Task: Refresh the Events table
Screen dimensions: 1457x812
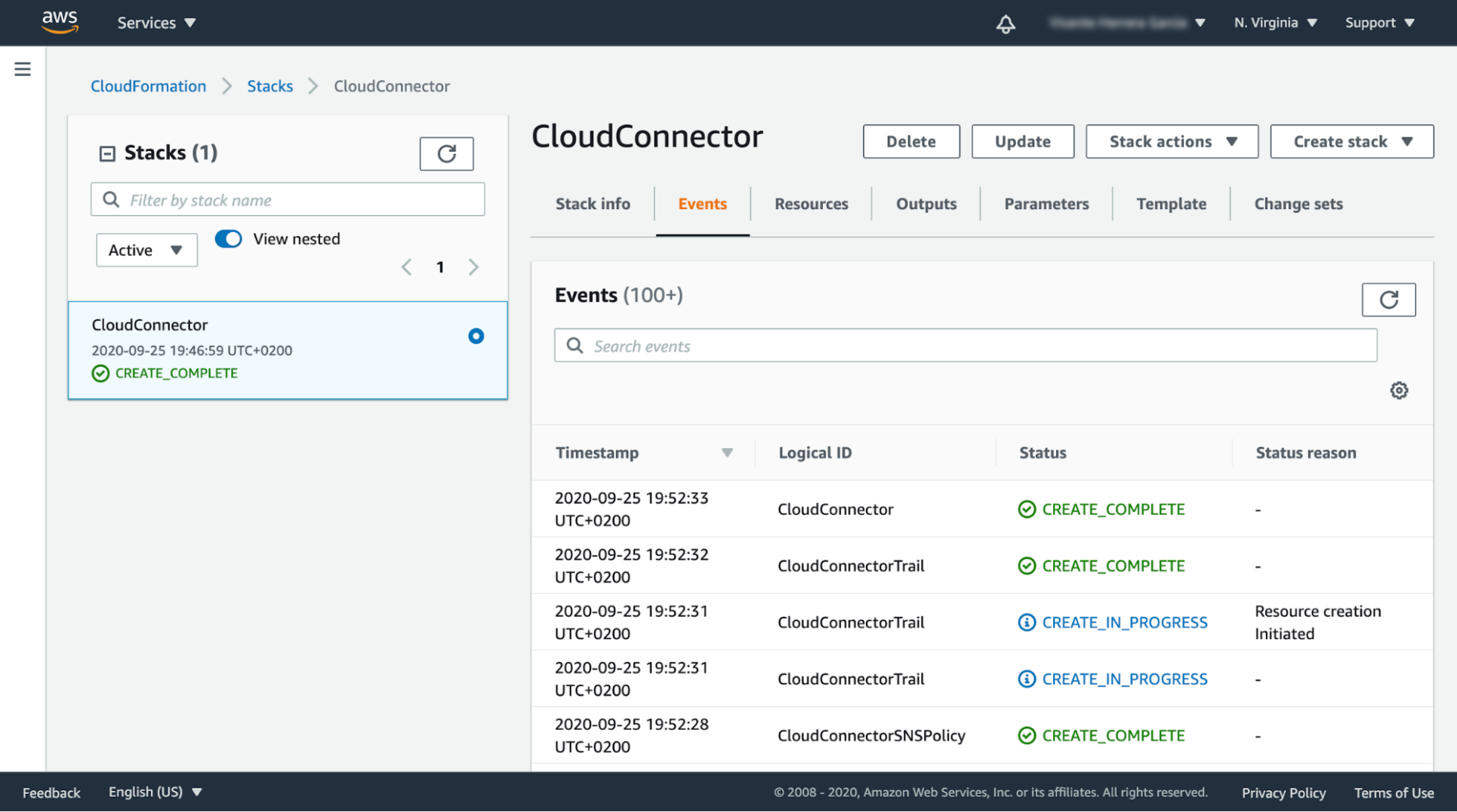Action: [1388, 299]
